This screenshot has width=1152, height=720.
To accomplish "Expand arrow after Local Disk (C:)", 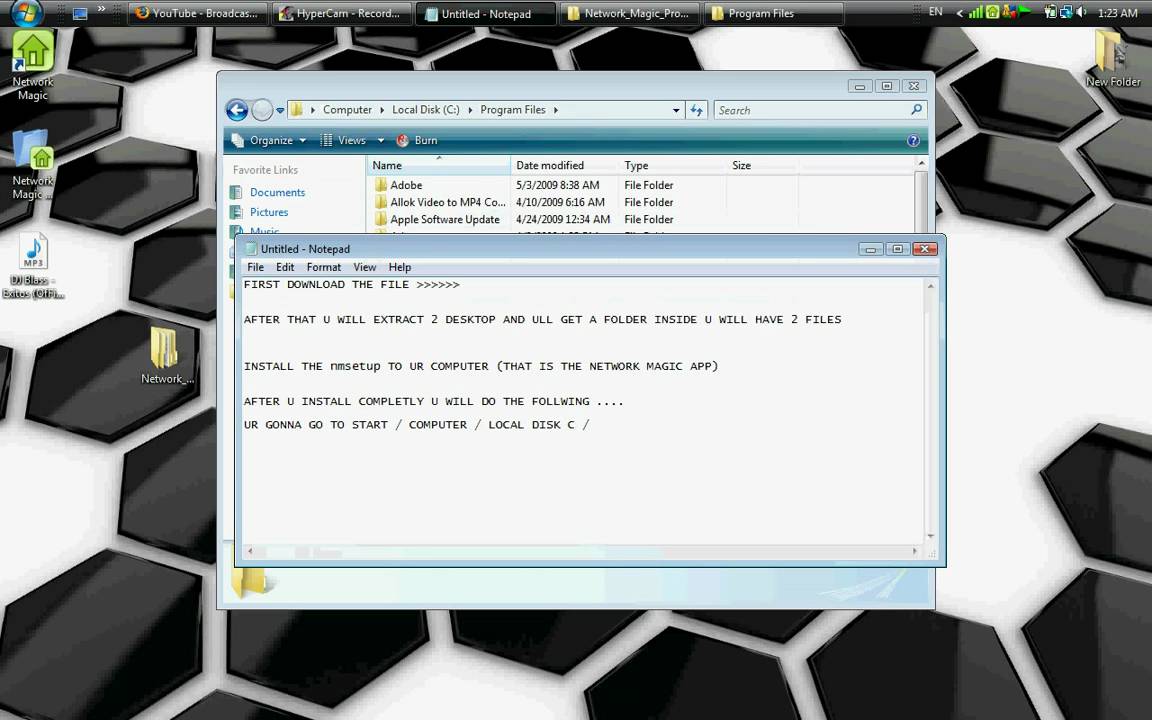I will [x=469, y=110].
